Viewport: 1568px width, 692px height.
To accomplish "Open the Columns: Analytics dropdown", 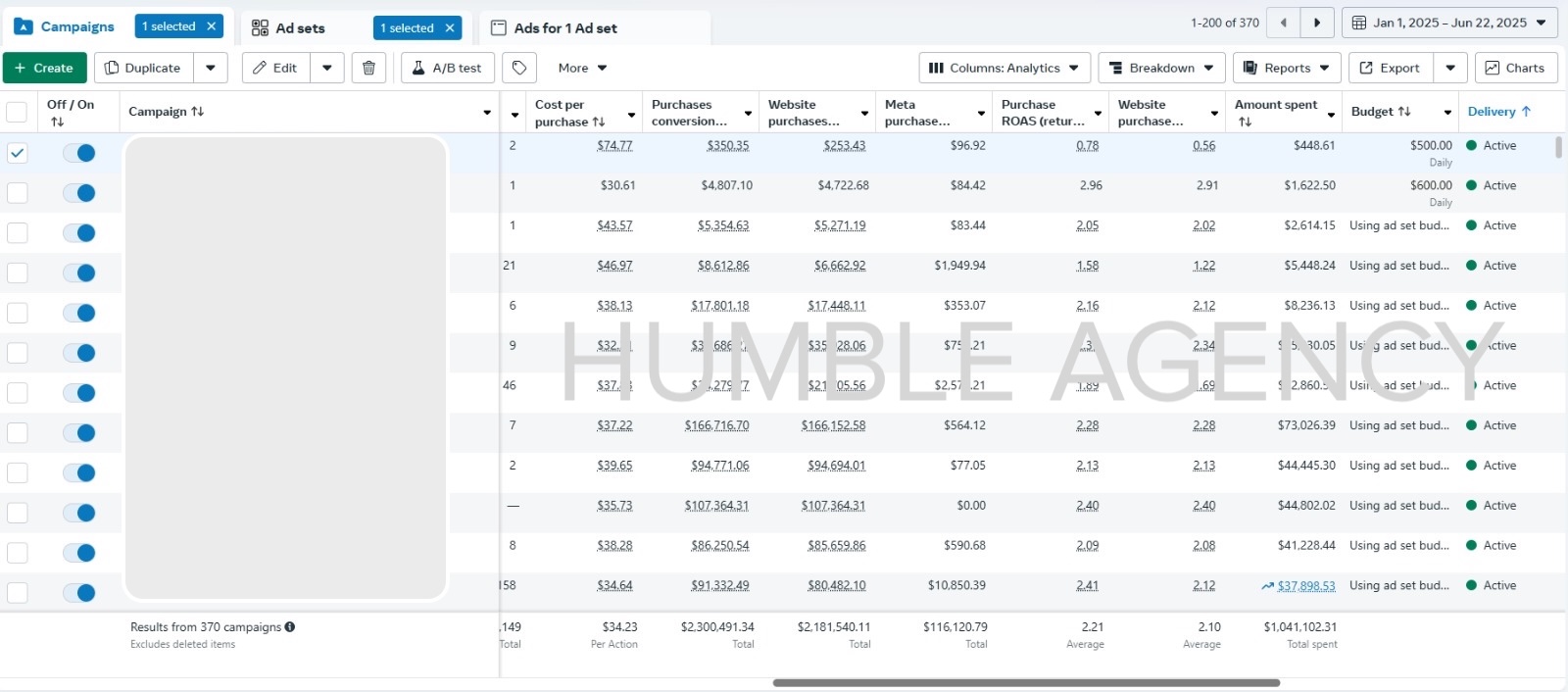I will coord(1004,68).
